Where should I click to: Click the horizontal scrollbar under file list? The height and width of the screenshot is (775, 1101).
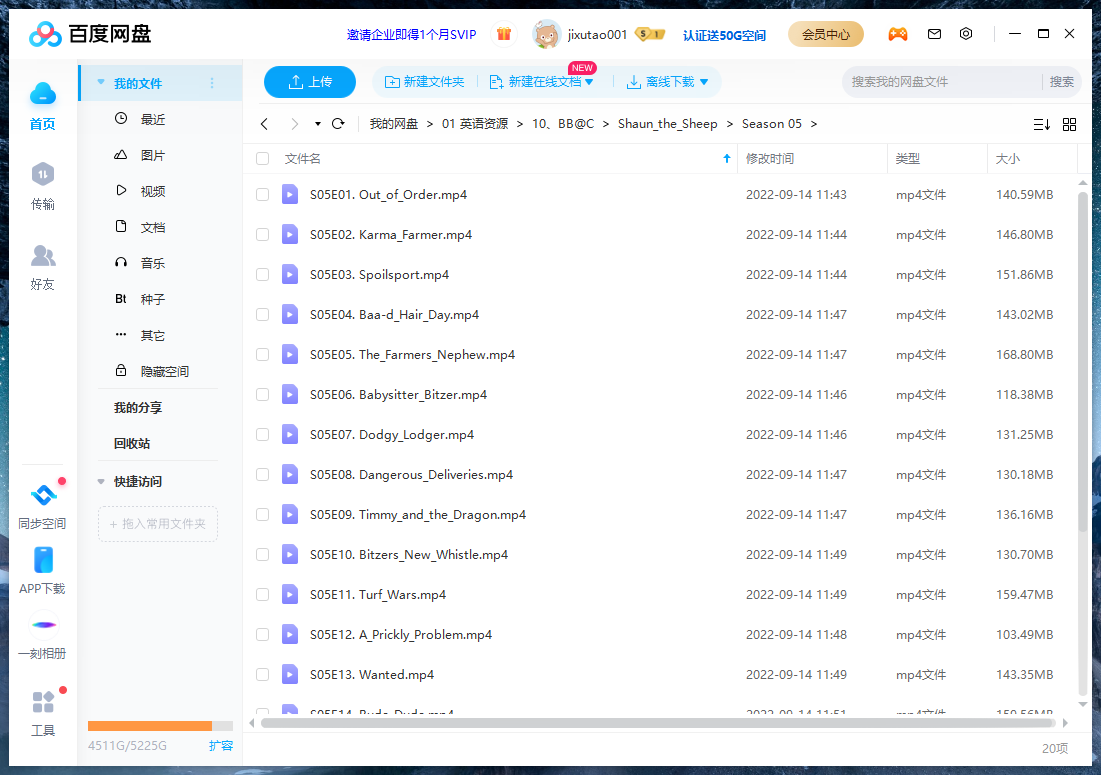point(658,722)
